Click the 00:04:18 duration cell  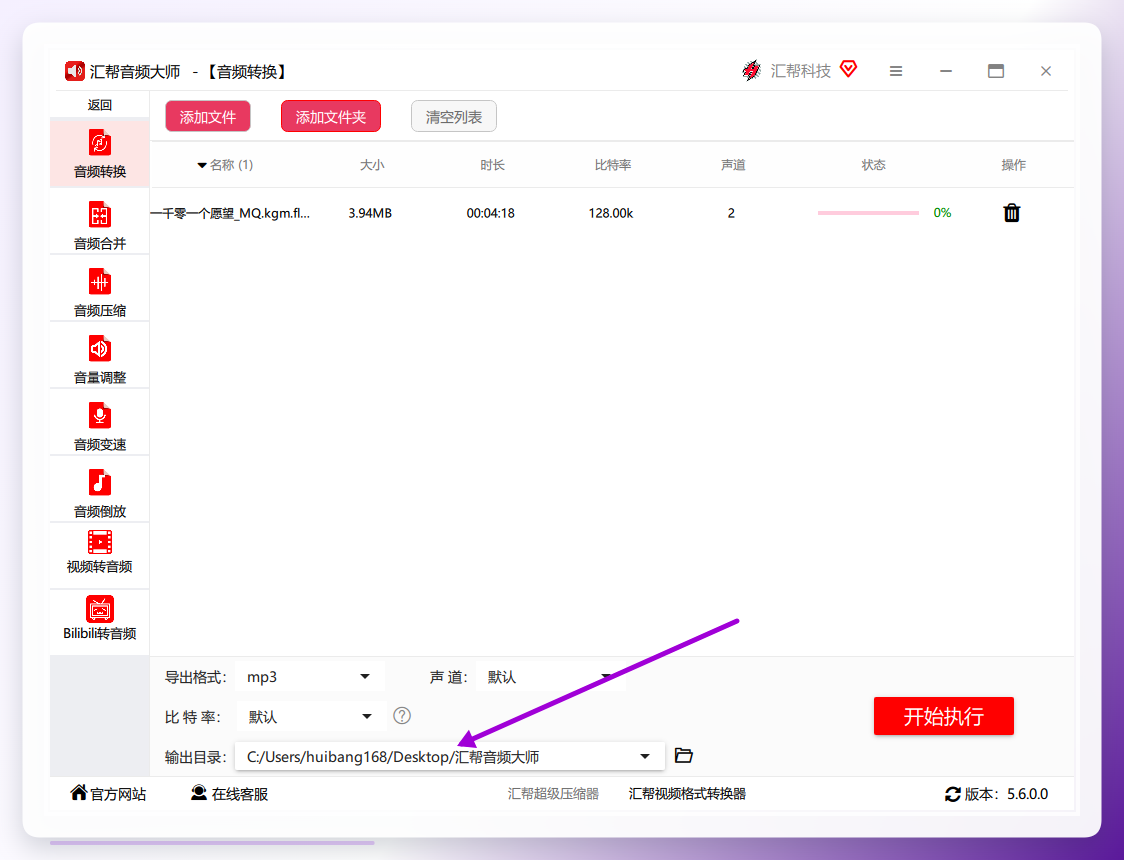tap(490, 213)
